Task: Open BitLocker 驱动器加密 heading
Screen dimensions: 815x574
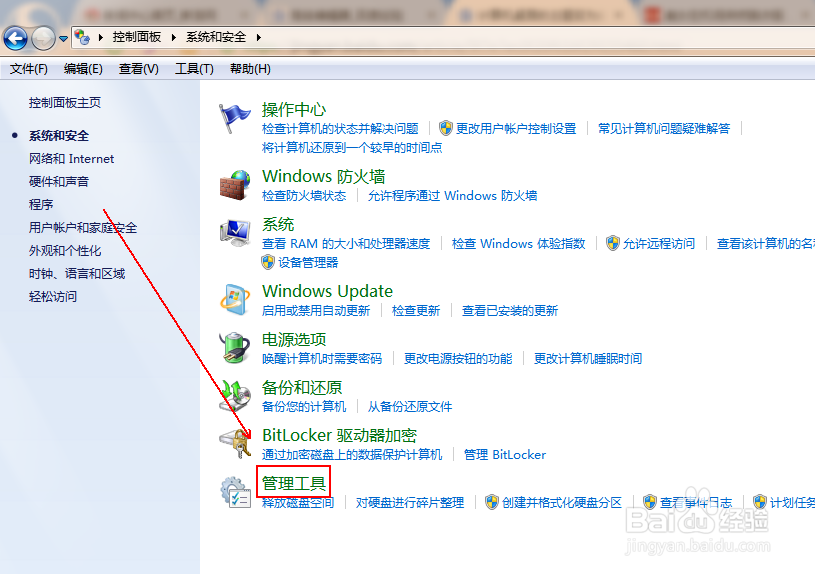Action: [339, 435]
